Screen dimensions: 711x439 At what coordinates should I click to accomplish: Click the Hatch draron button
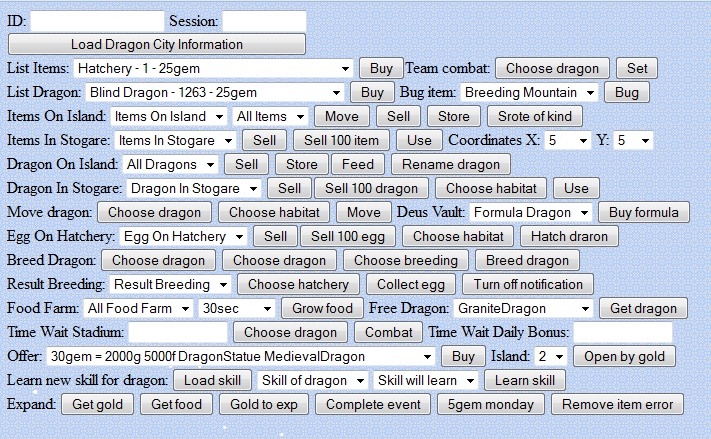pos(569,237)
